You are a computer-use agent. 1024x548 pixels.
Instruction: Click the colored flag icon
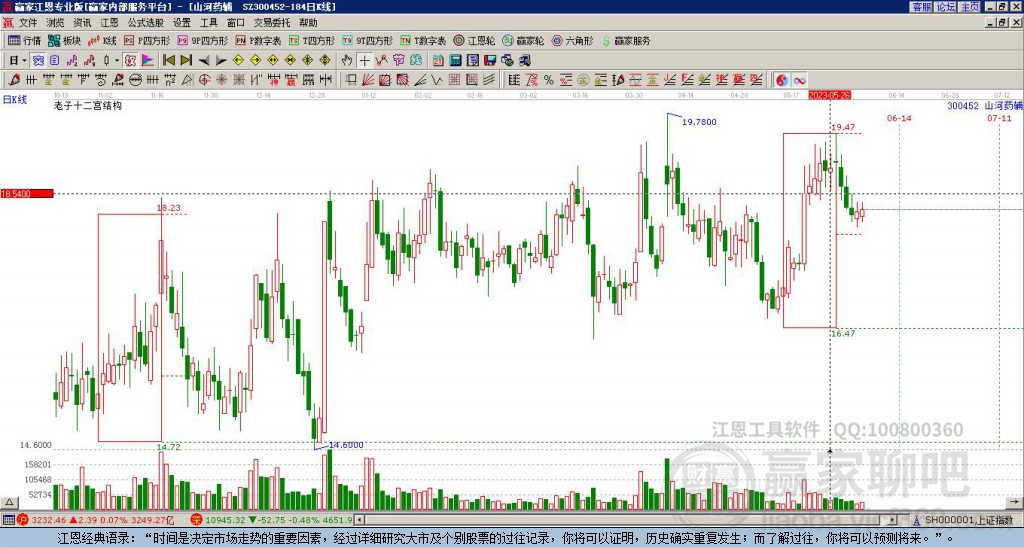point(148,61)
